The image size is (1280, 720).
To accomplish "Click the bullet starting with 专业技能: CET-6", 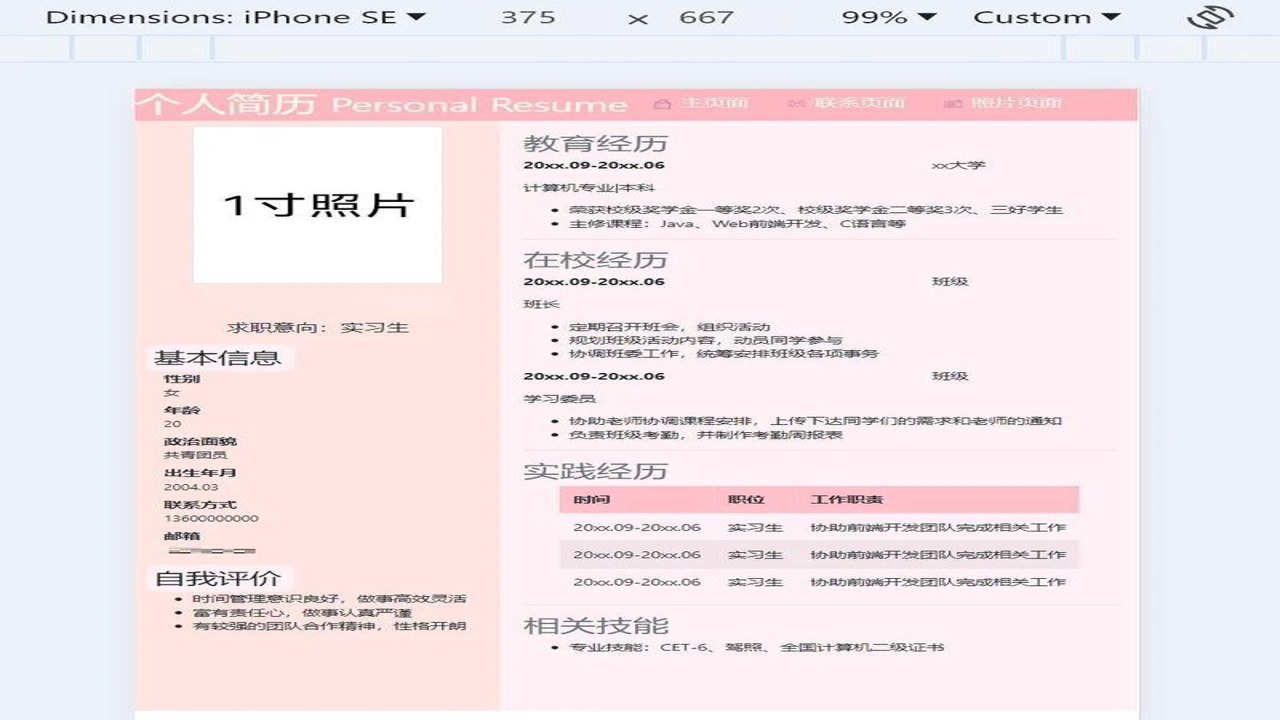I will pyautogui.click(x=757, y=647).
